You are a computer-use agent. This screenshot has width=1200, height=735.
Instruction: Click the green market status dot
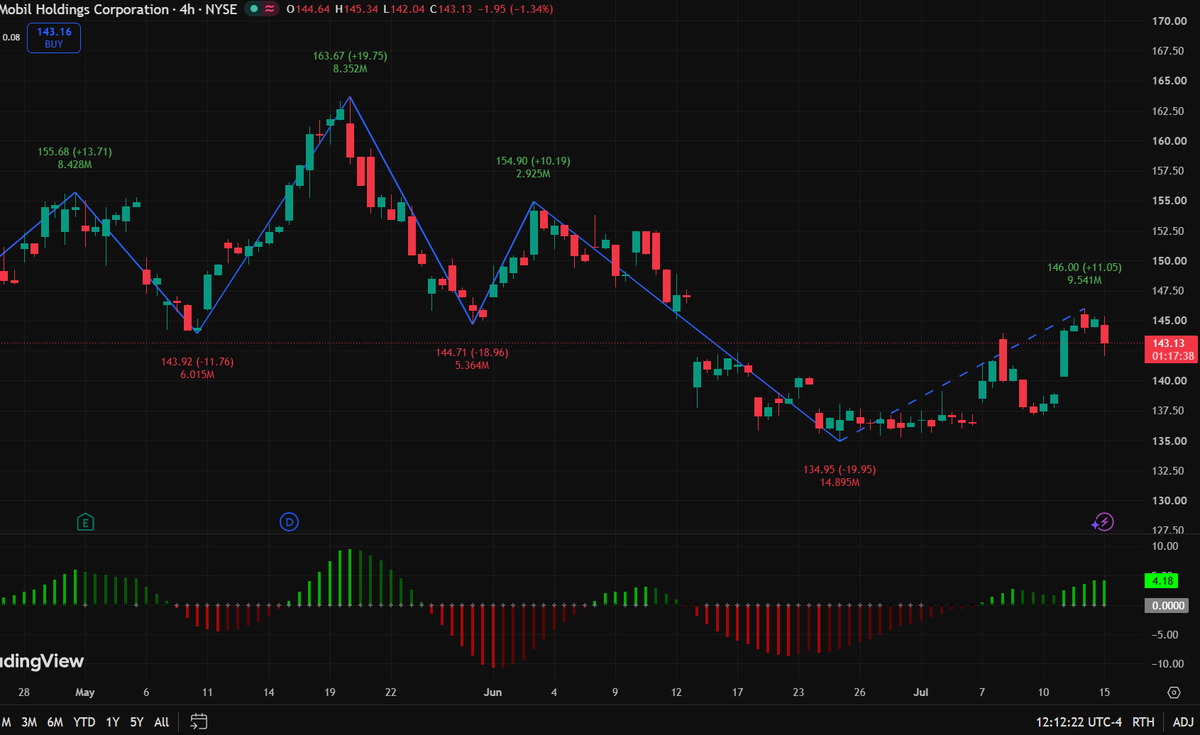(x=254, y=9)
